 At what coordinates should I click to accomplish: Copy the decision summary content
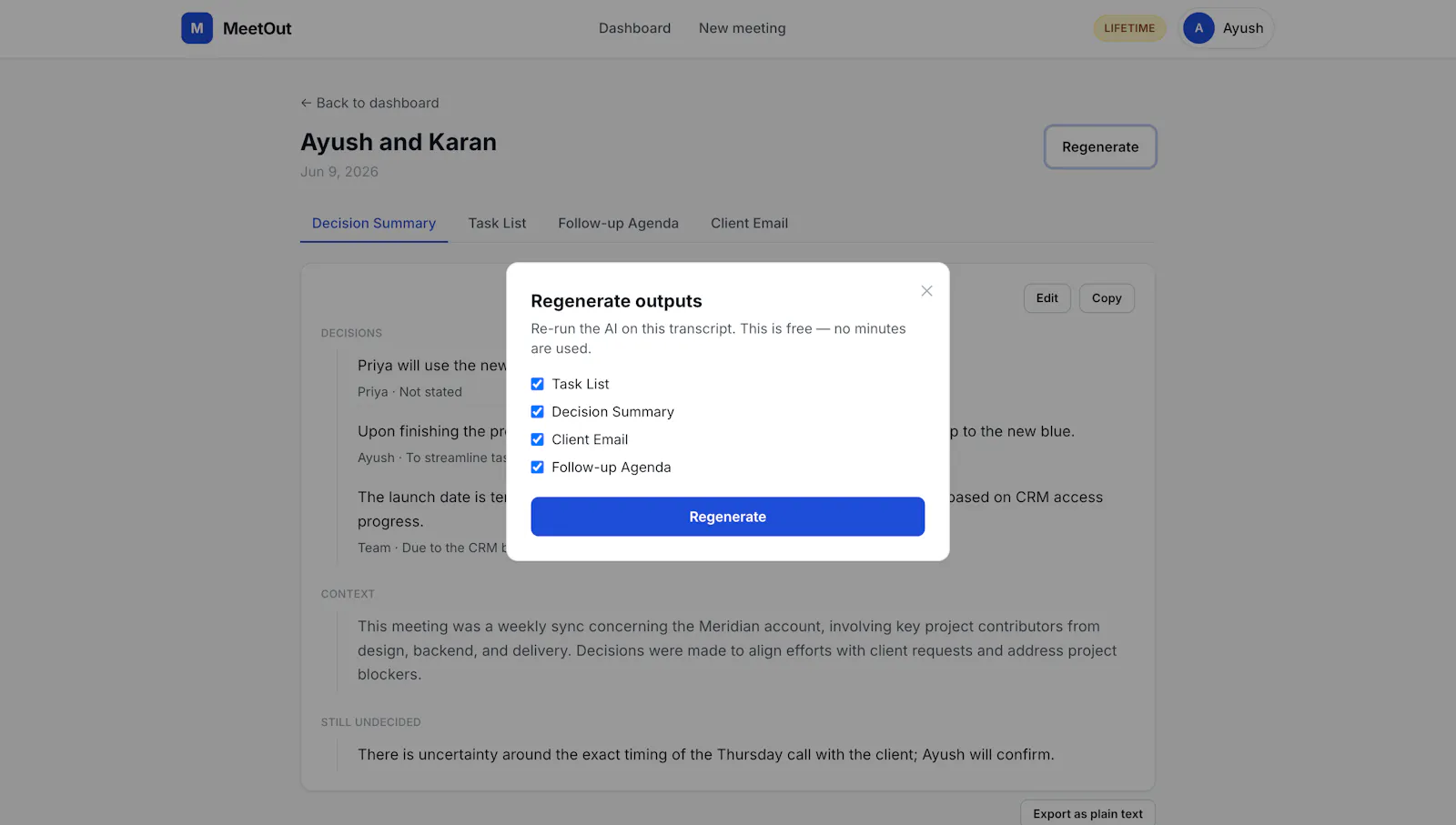coord(1107,298)
